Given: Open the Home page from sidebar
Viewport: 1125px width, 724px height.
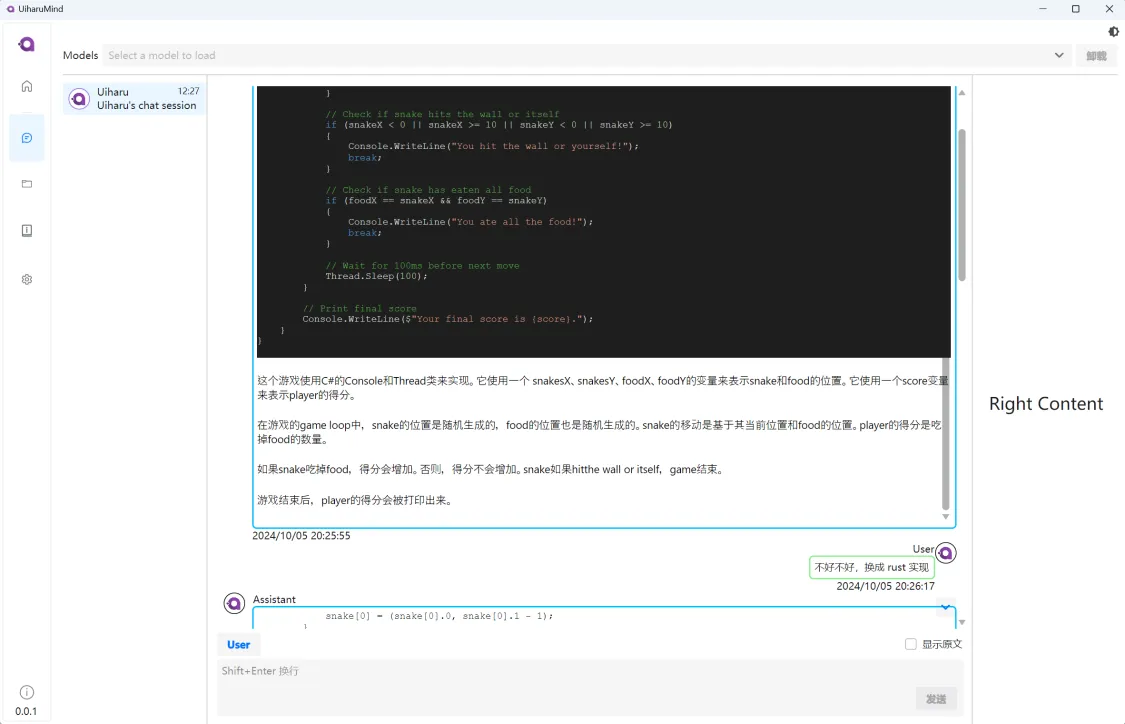Looking at the screenshot, I should point(27,86).
